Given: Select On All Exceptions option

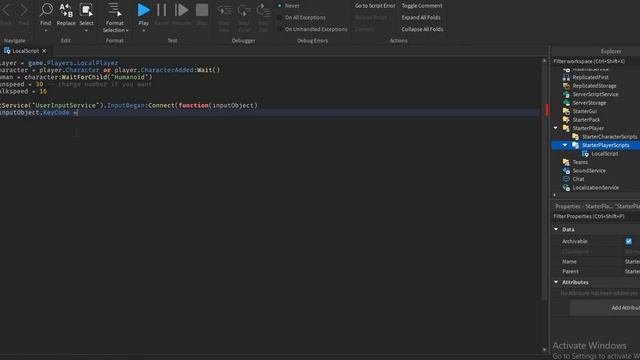Looking at the screenshot, I should (280, 18).
